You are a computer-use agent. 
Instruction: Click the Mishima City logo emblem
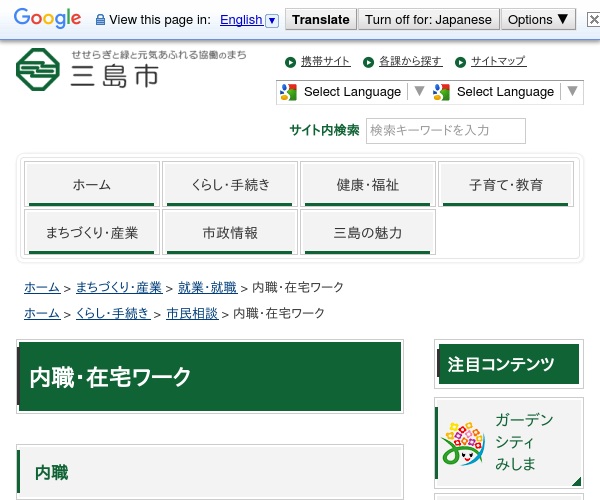point(39,69)
